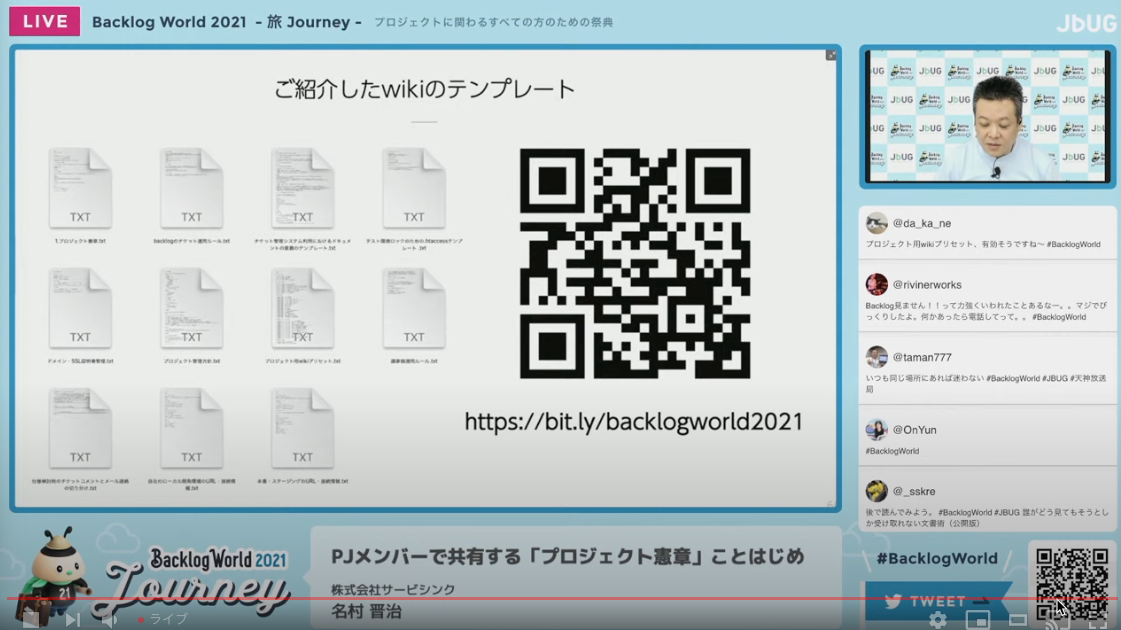This screenshot has height=630, width=1121.
Task: Click the 本番・ステージングのURL TXT file icon
Action: [x=302, y=428]
